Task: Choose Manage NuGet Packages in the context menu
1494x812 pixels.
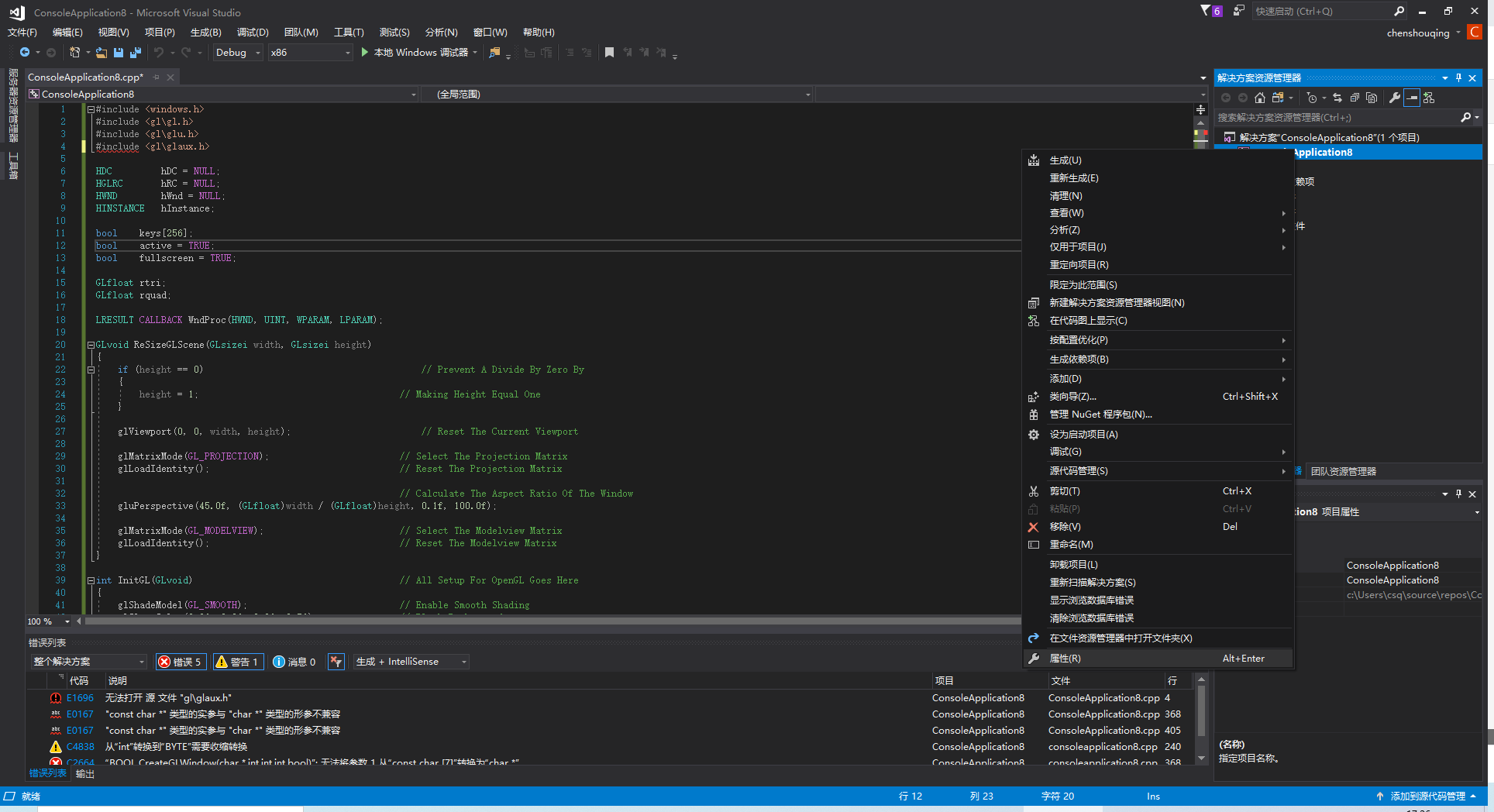Action: click(x=1158, y=415)
